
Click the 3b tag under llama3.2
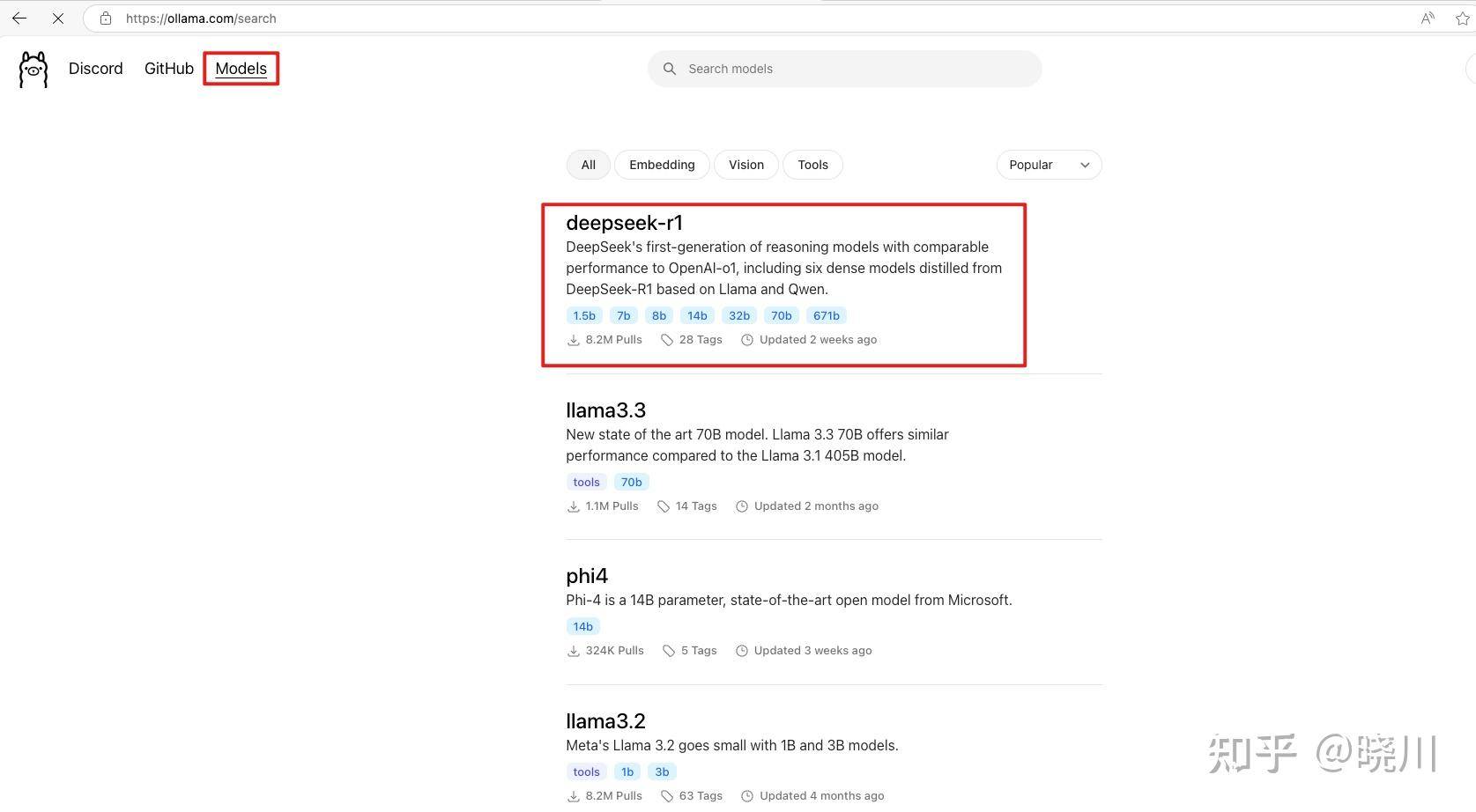coord(662,771)
